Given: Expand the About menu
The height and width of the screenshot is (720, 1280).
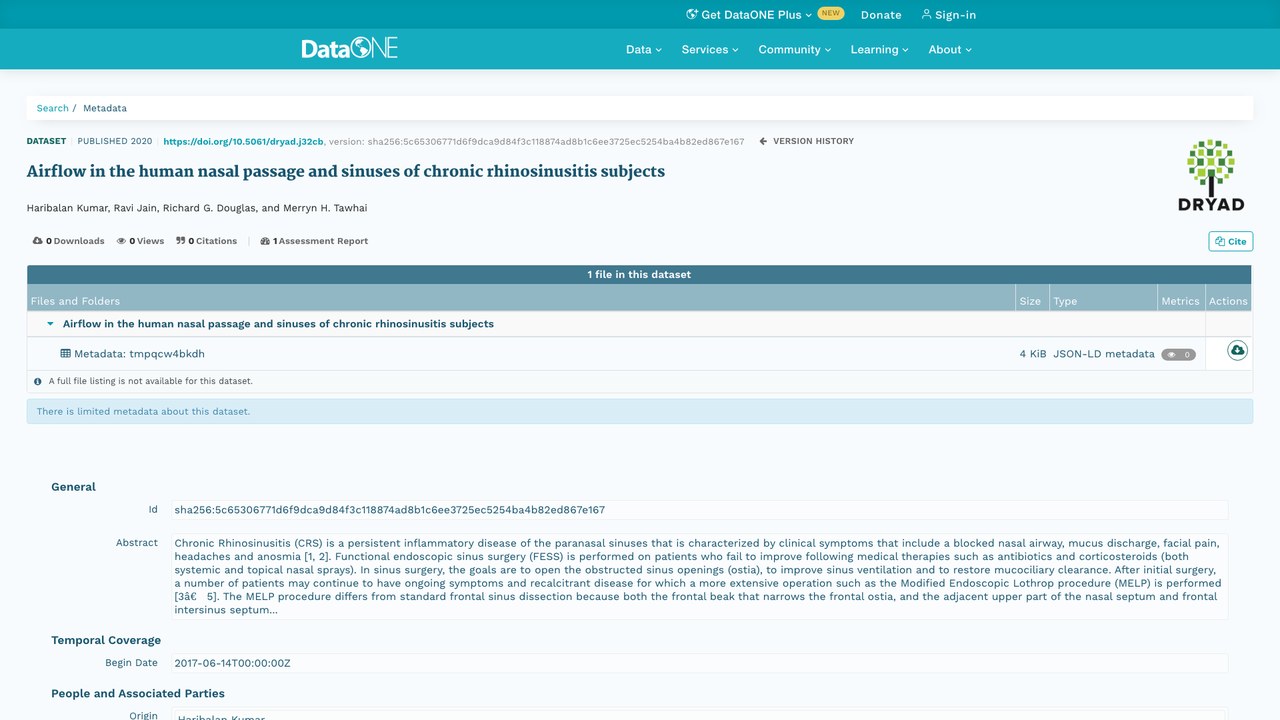Looking at the screenshot, I should tap(950, 49).
